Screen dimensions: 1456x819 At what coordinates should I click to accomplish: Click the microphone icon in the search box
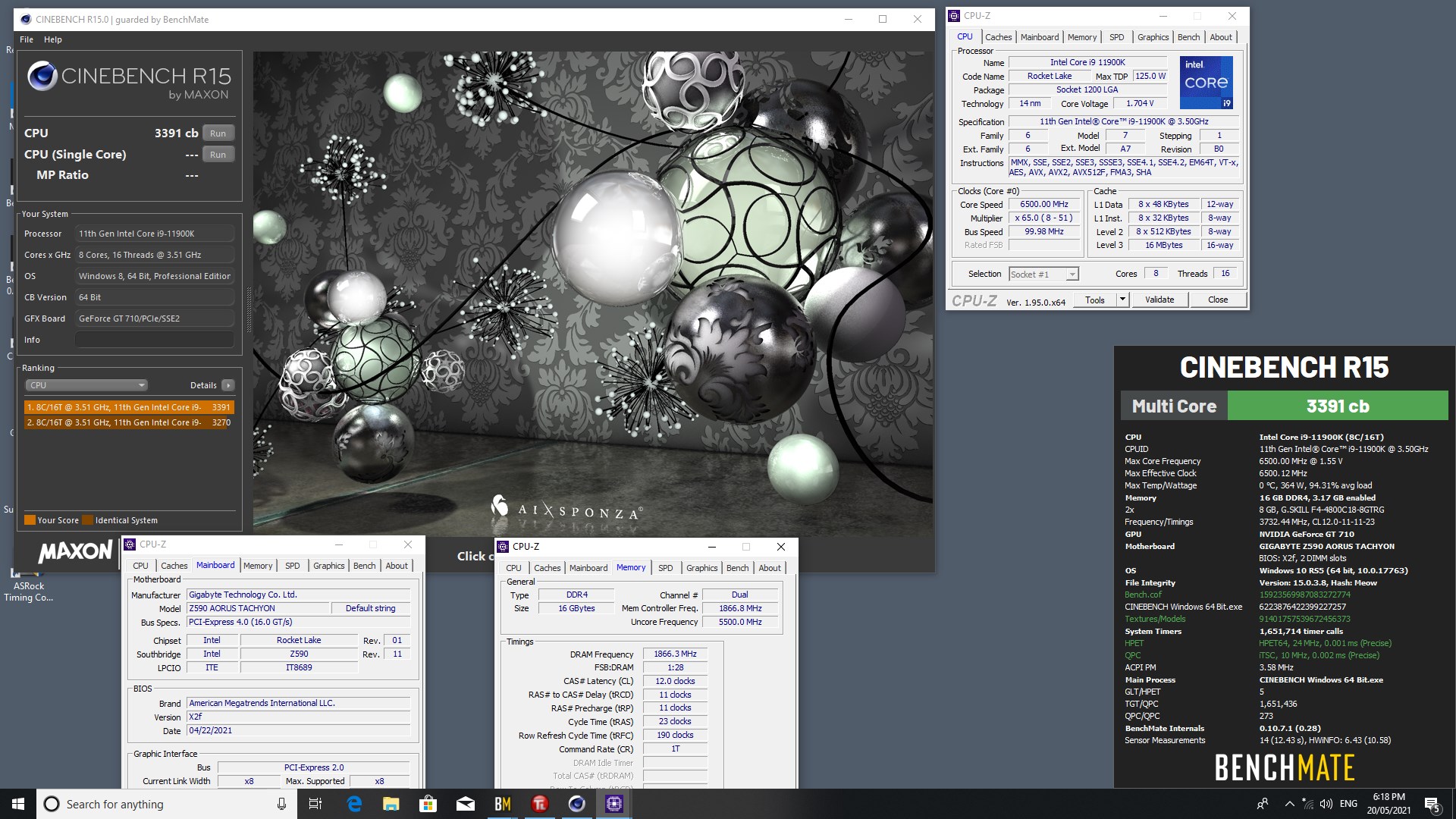pyautogui.click(x=282, y=804)
